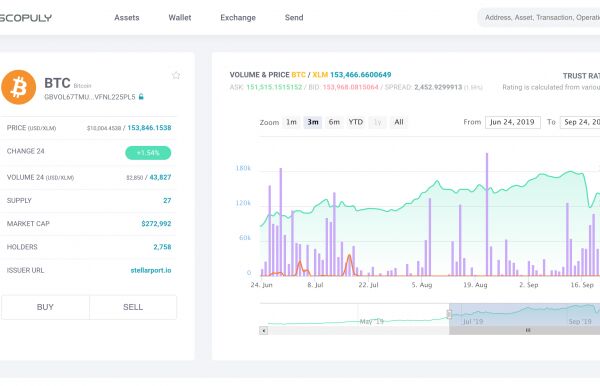The image size is (600, 386).
Task: Click the Scopuly logo
Action: (x=26, y=18)
